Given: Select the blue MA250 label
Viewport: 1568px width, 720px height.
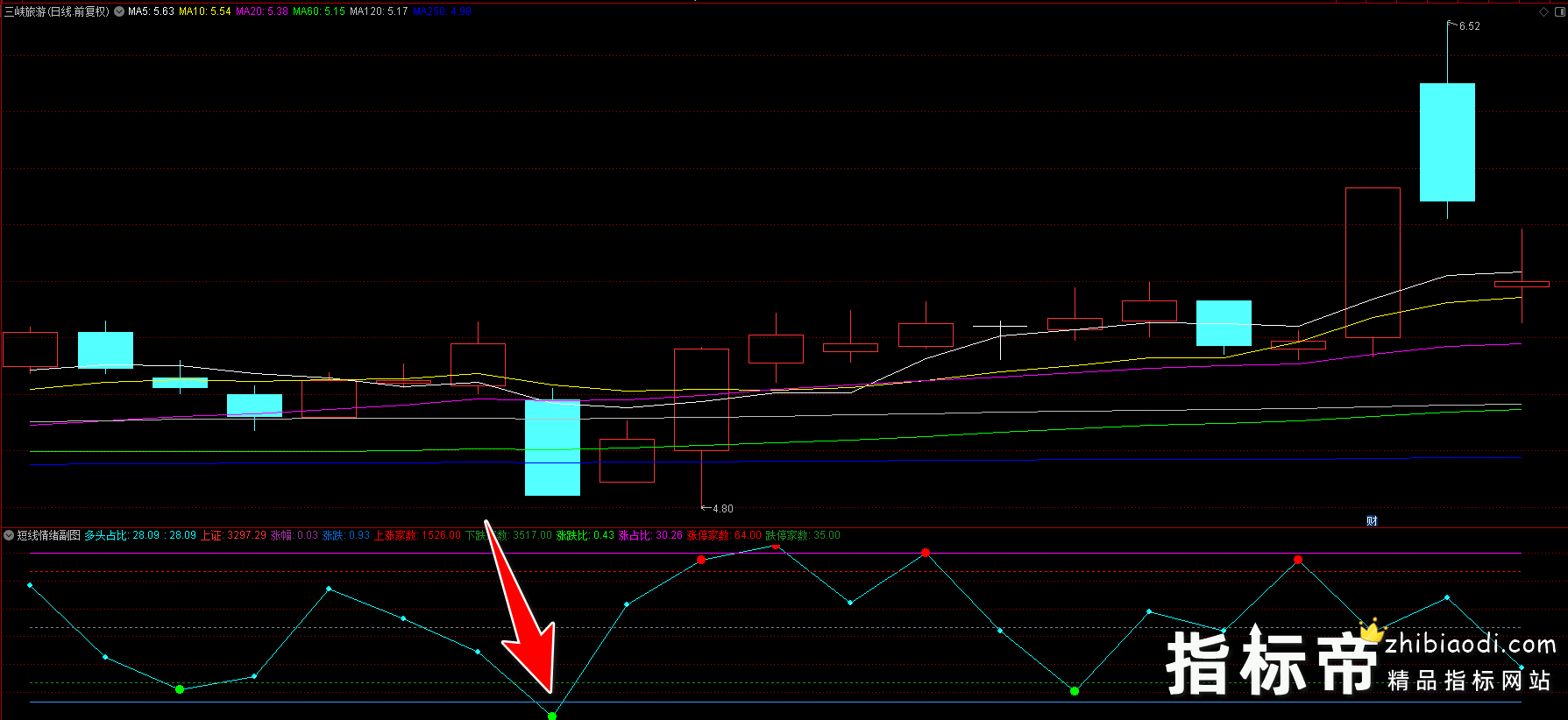Looking at the screenshot, I should pyautogui.click(x=442, y=11).
